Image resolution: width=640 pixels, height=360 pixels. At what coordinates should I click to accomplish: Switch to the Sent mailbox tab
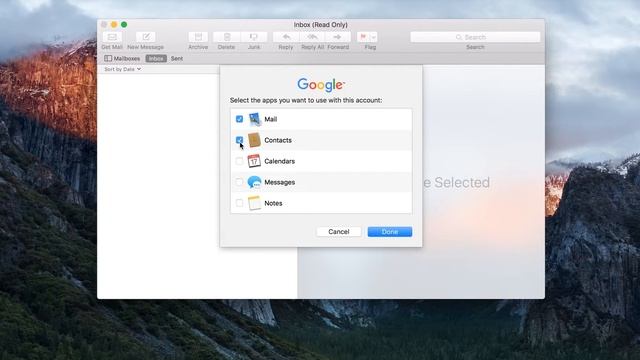click(177, 59)
